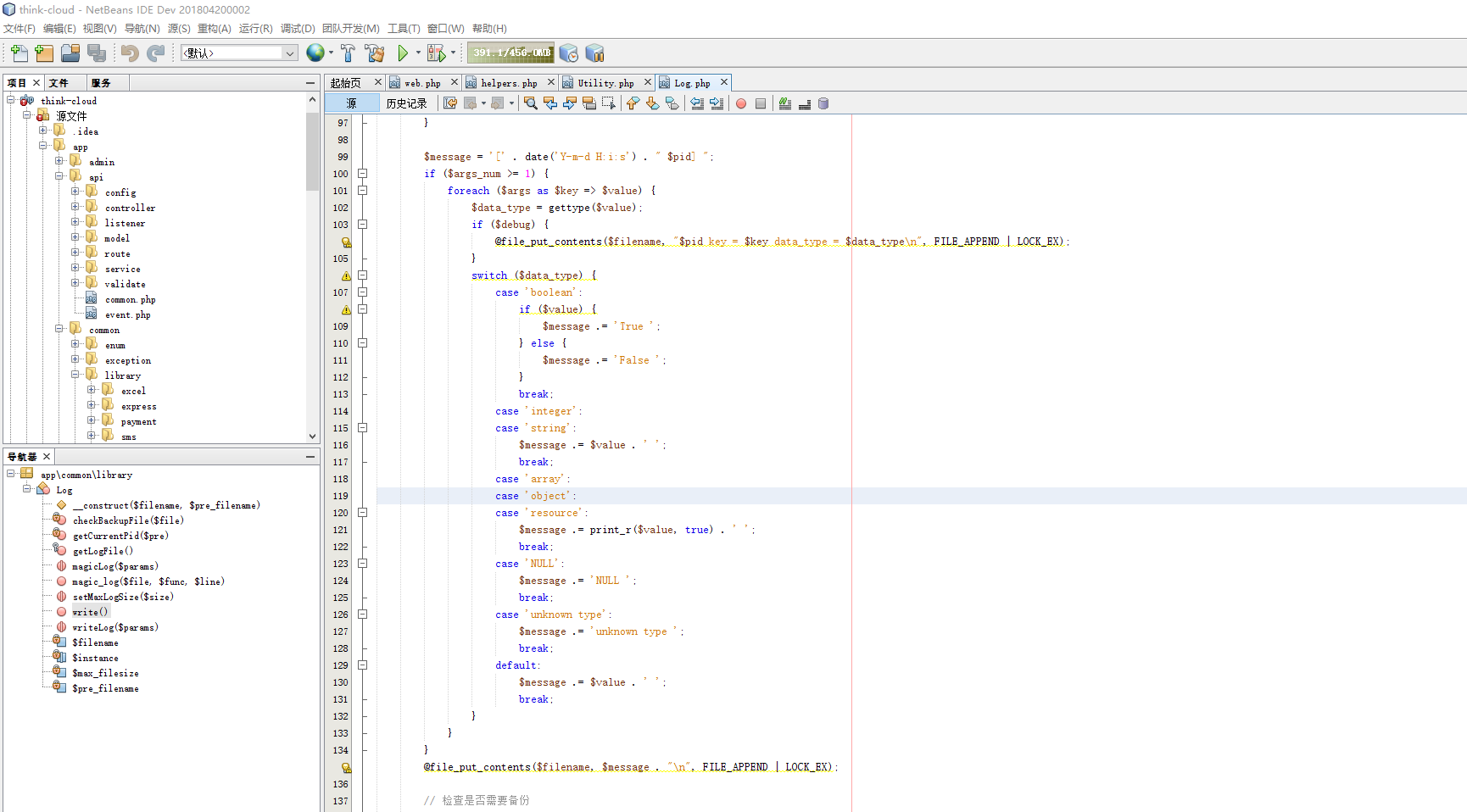Select magicLog($params) in navigator

[x=115, y=566]
